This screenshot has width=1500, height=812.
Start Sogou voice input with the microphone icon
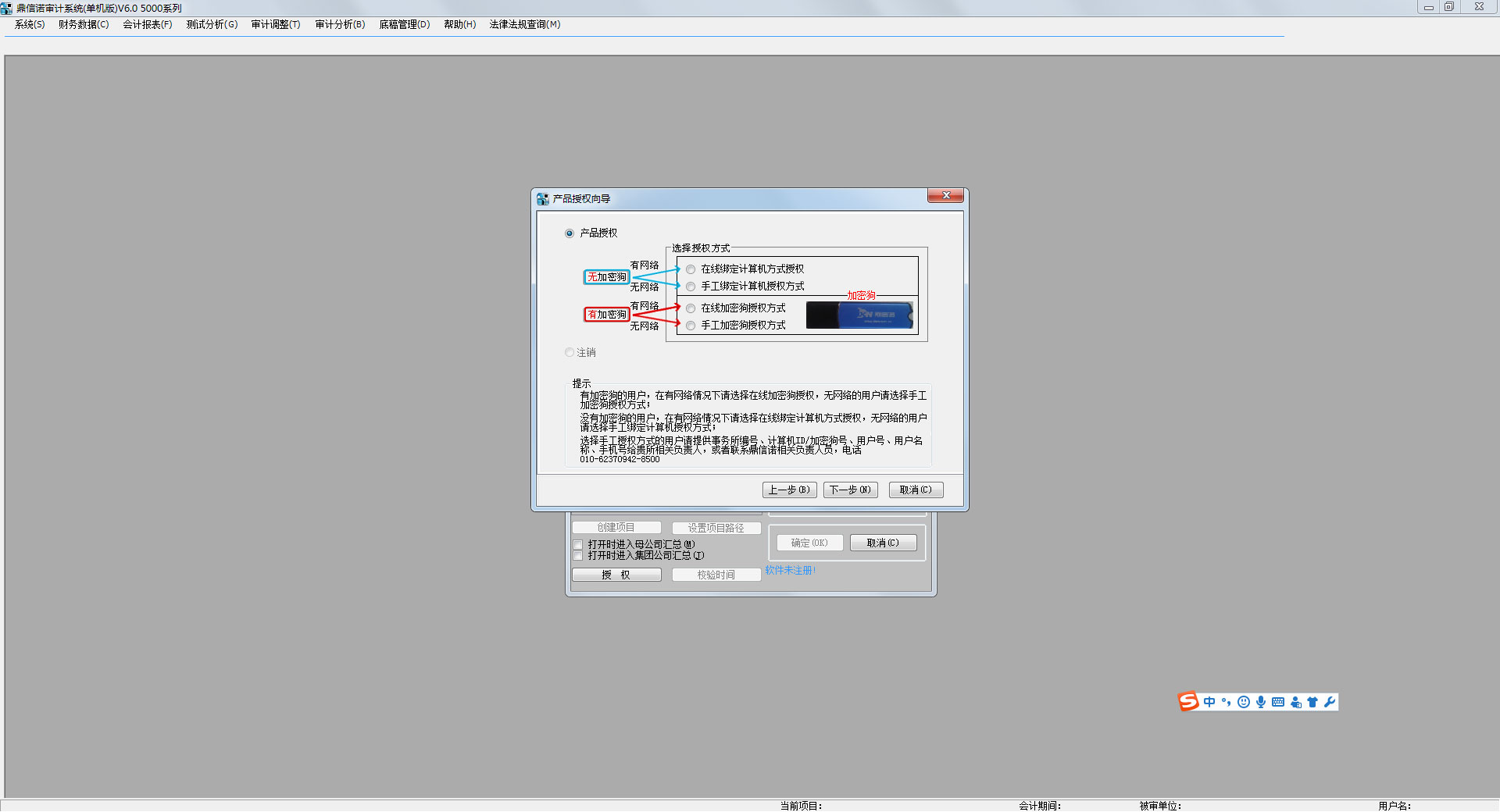(1260, 702)
